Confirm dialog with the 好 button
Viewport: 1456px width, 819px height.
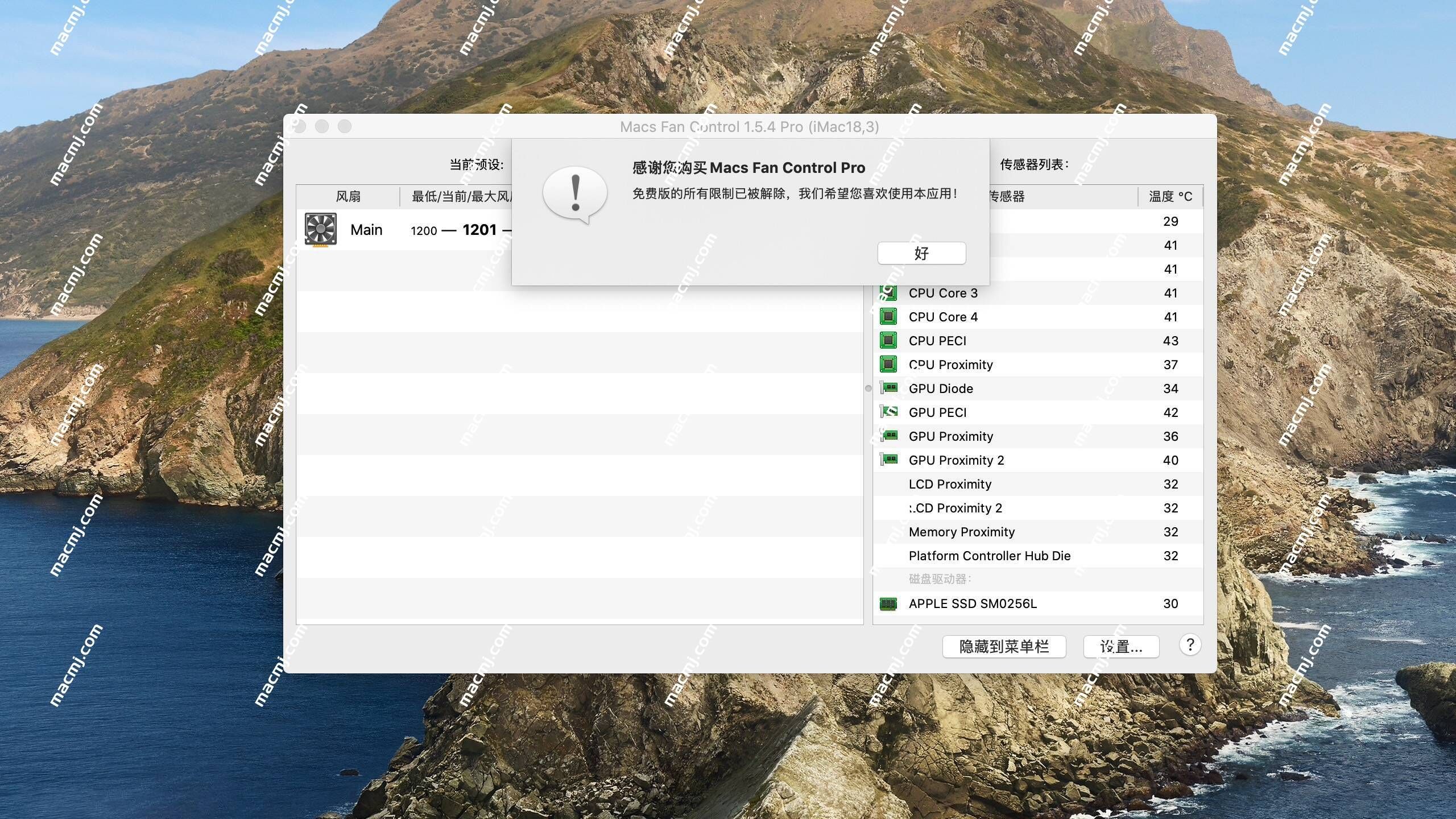[x=921, y=253]
